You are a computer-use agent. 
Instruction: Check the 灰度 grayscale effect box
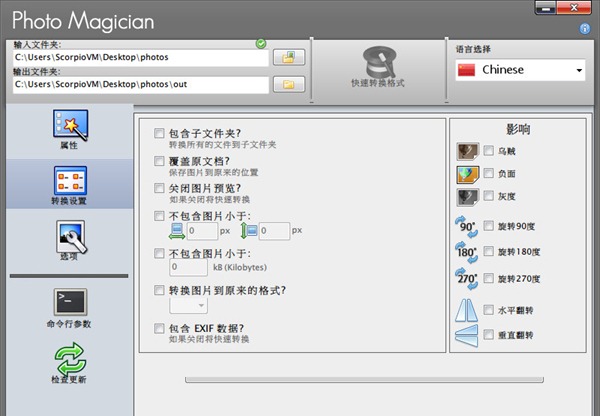click(x=488, y=196)
